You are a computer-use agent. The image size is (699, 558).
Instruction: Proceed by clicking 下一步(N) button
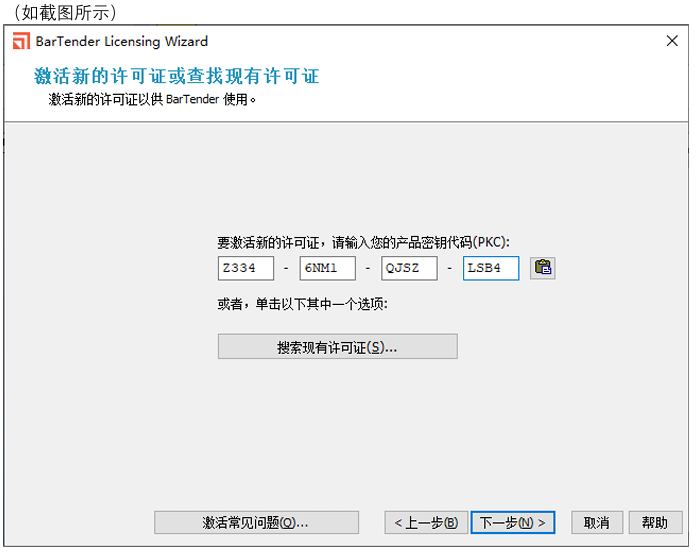point(512,522)
